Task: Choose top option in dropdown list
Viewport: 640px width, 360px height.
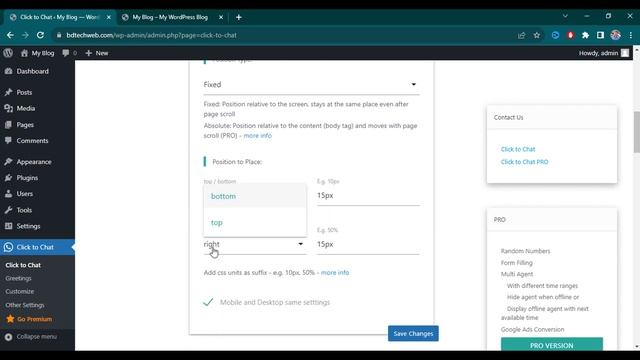Action: pyautogui.click(x=255, y=222)
